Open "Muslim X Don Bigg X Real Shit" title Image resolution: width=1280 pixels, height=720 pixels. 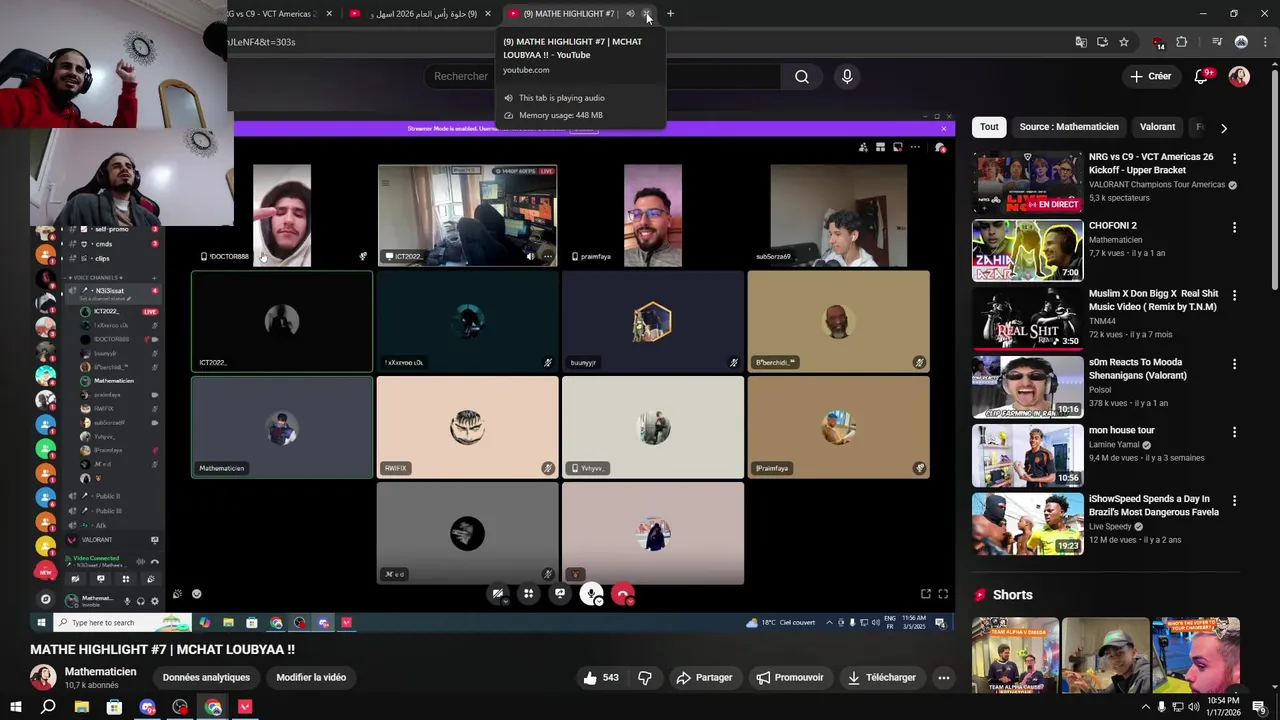click(x=1153, y=300)
